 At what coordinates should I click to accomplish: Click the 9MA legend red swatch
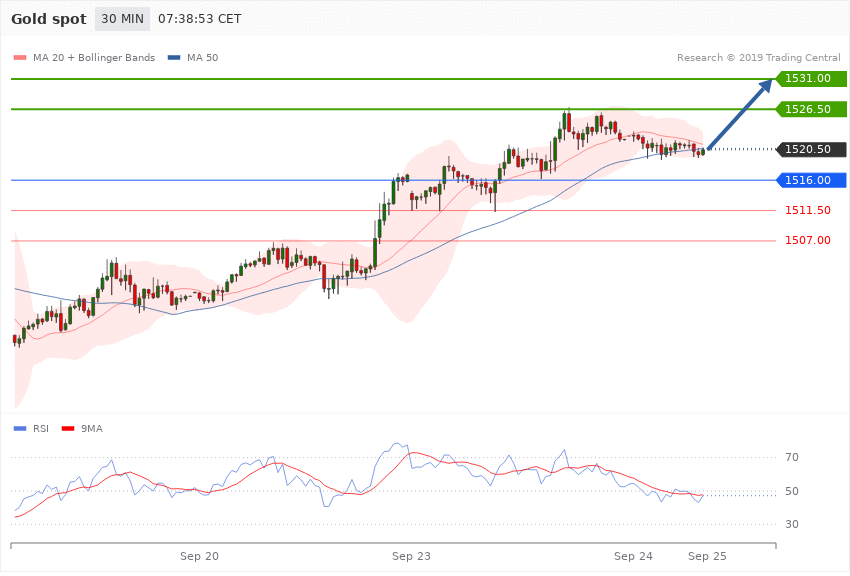point(68,429)
